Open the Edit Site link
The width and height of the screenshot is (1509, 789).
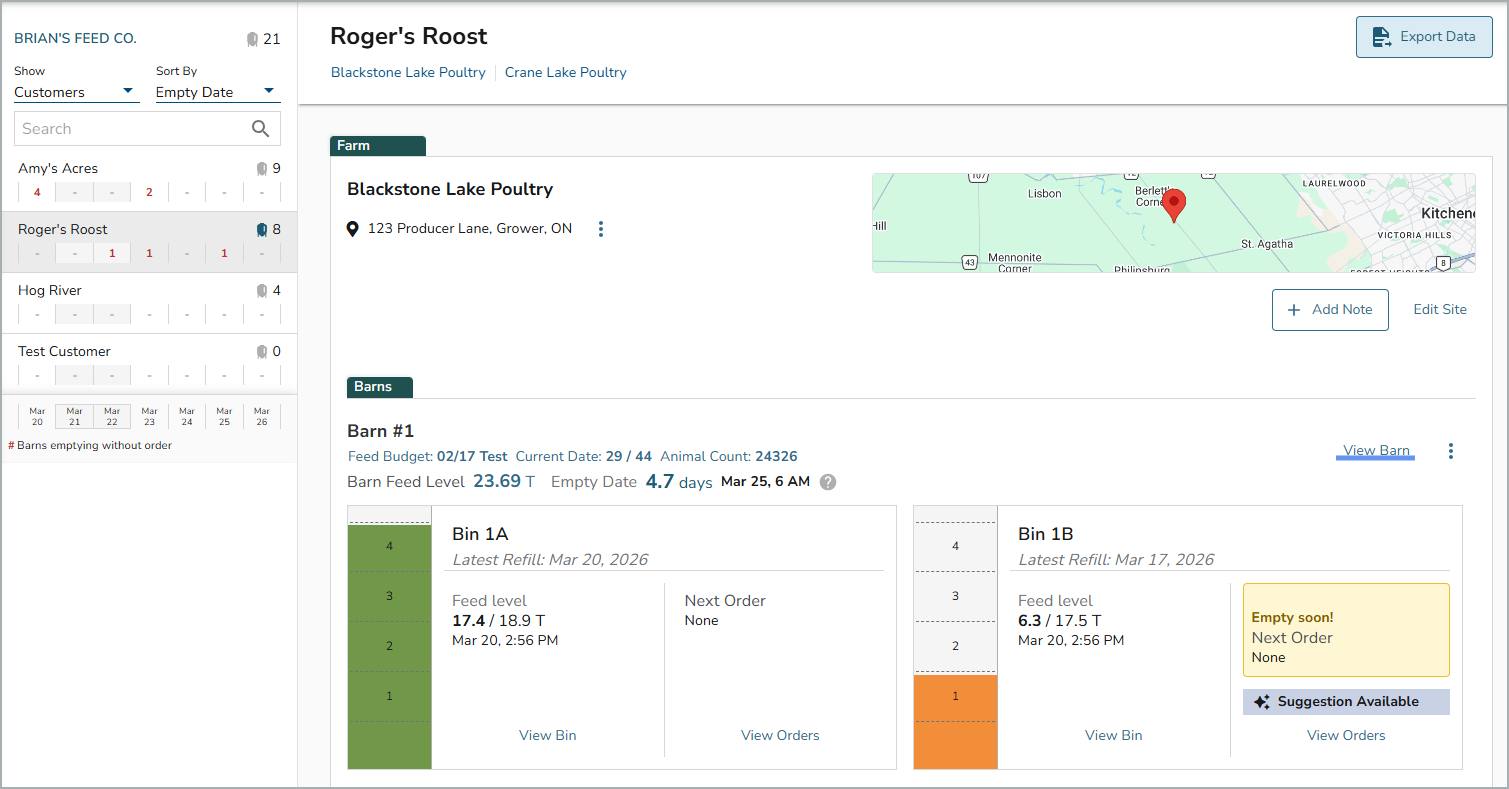(x=1439, y=310)
